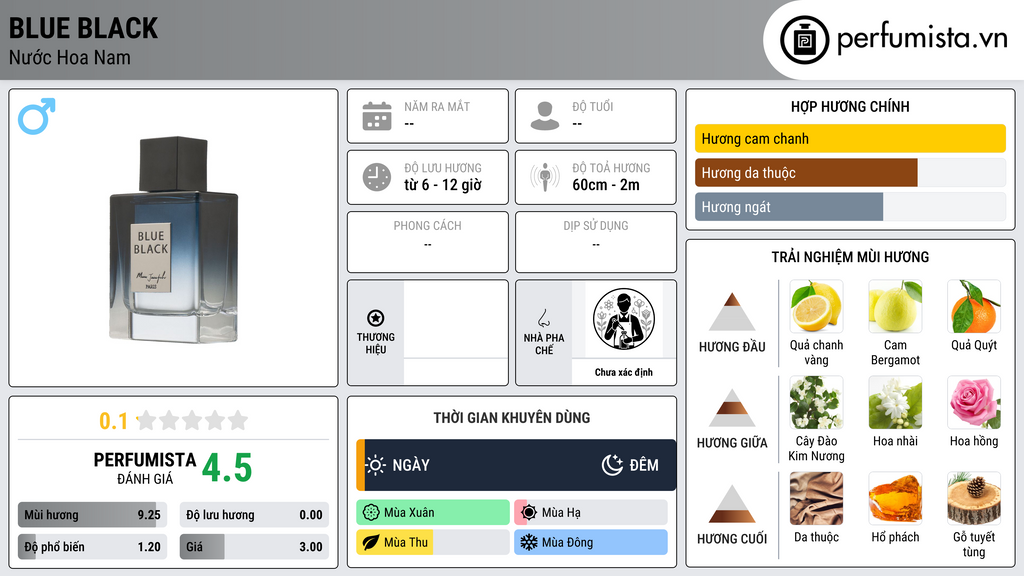Image resolution: width=1024 pixels, height=576 pixels.
Task: Click the Hương da thuộc accord bar
Action: tap(850, 173)
